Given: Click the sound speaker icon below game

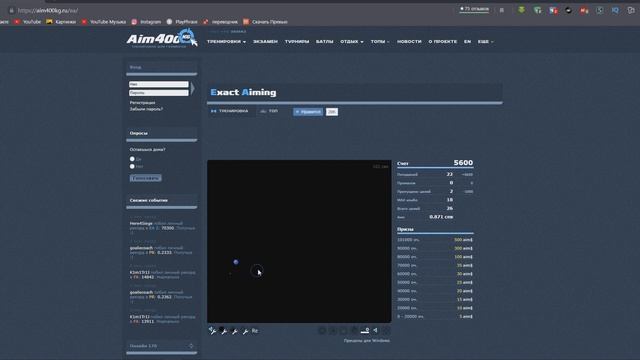Looking at the screenshot, I should 376,330.
